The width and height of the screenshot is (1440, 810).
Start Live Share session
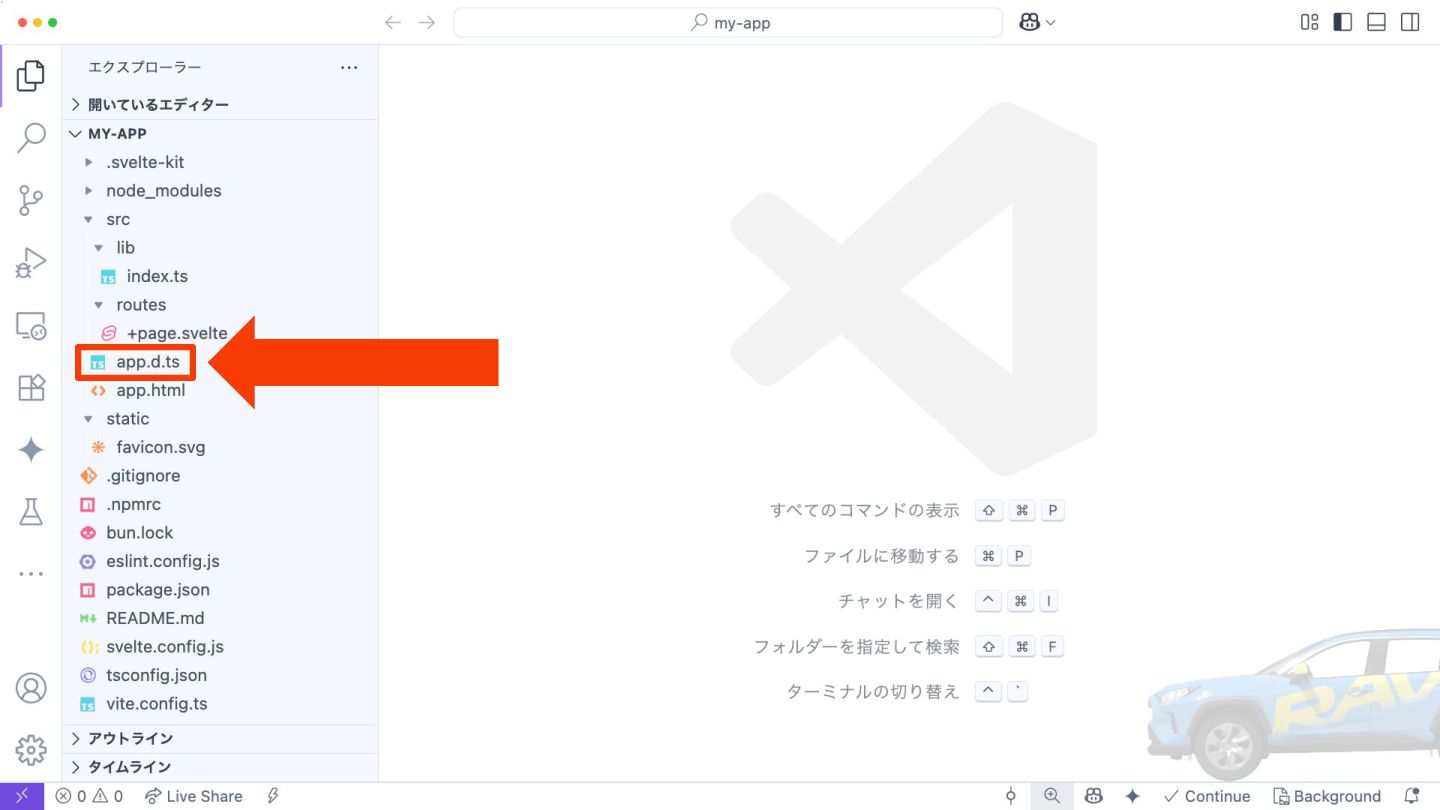pos(194,796)
